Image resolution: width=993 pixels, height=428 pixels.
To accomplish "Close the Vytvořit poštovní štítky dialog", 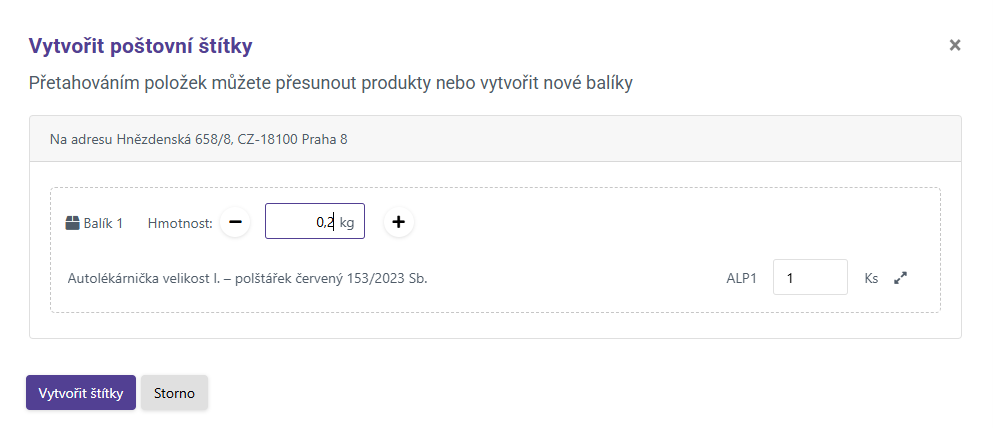I will pos(955,45).
